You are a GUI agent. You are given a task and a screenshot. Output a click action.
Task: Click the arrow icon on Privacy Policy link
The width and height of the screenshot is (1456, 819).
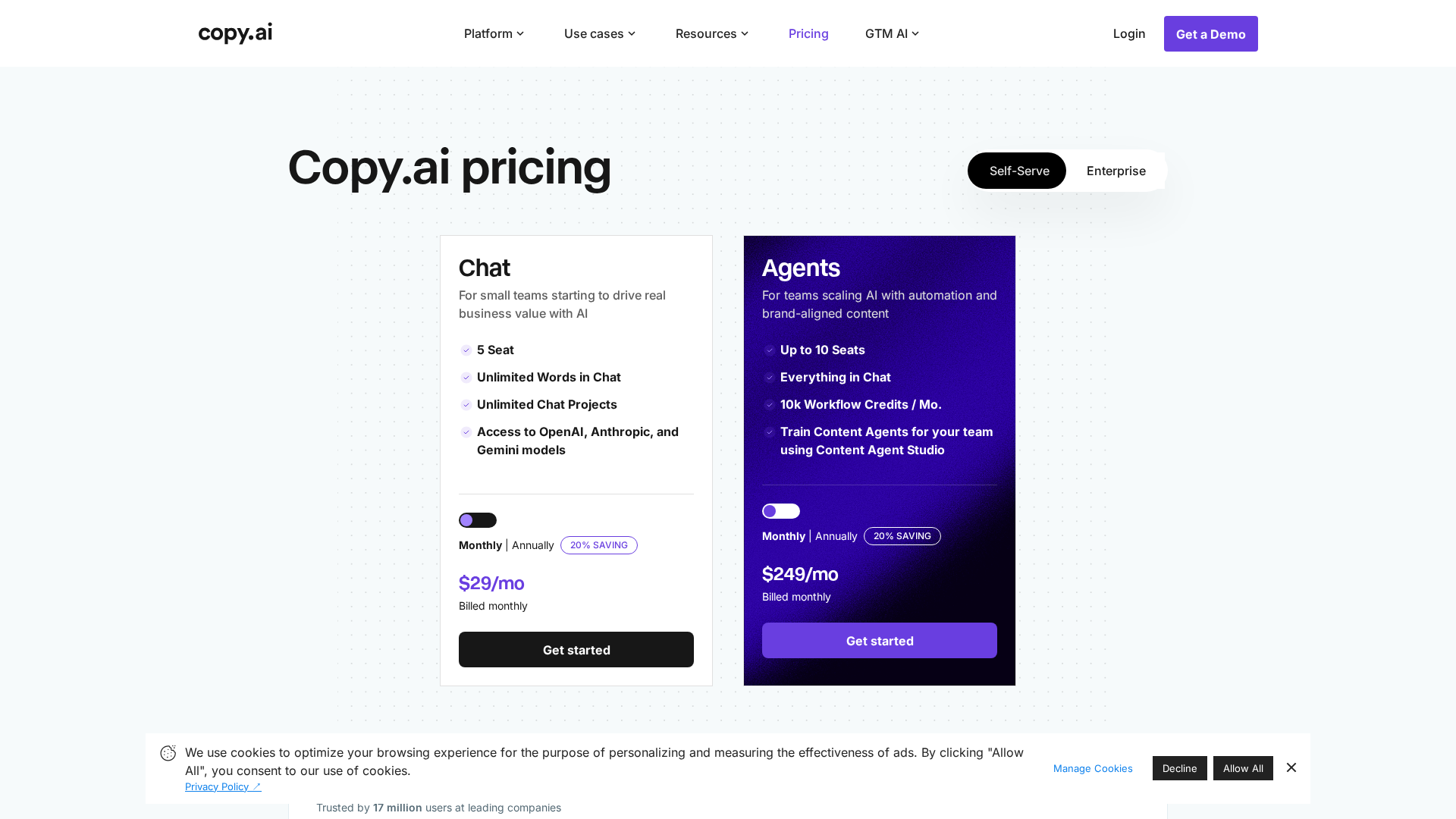pos(256,786)
